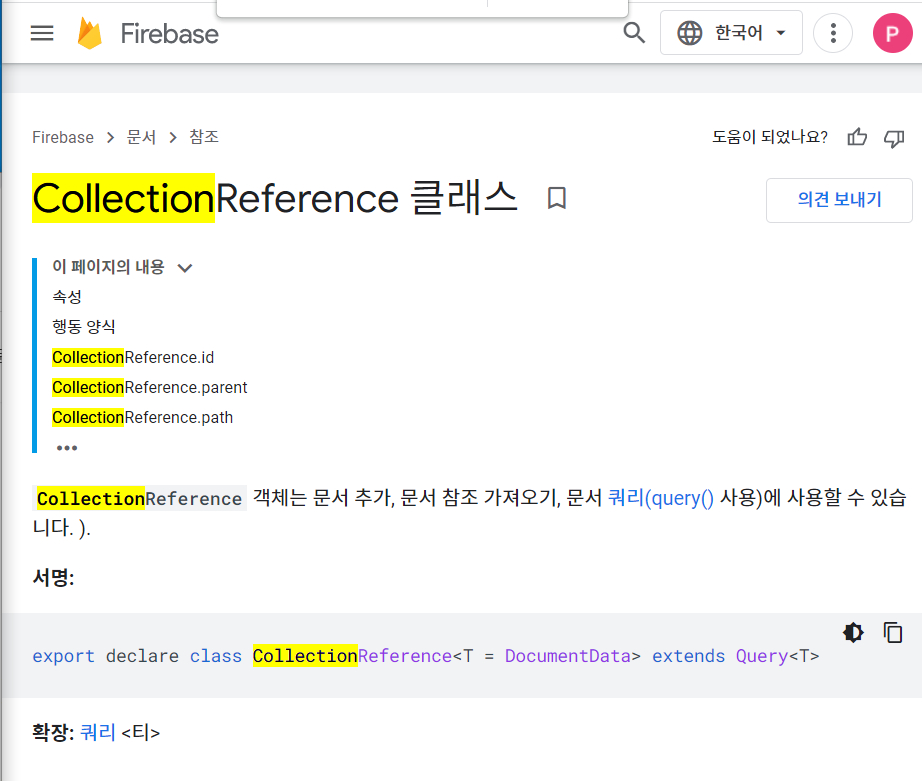Click the Firebase flame logo

pyautogui.click(x=90, y=33)
